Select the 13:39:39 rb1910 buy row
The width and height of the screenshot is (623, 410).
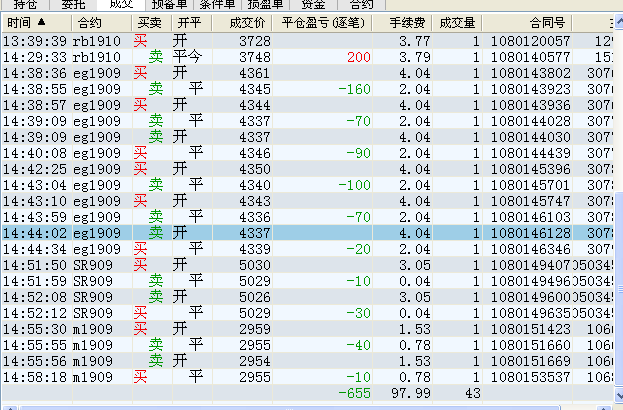pyautogui.click(x=300, y=40)
